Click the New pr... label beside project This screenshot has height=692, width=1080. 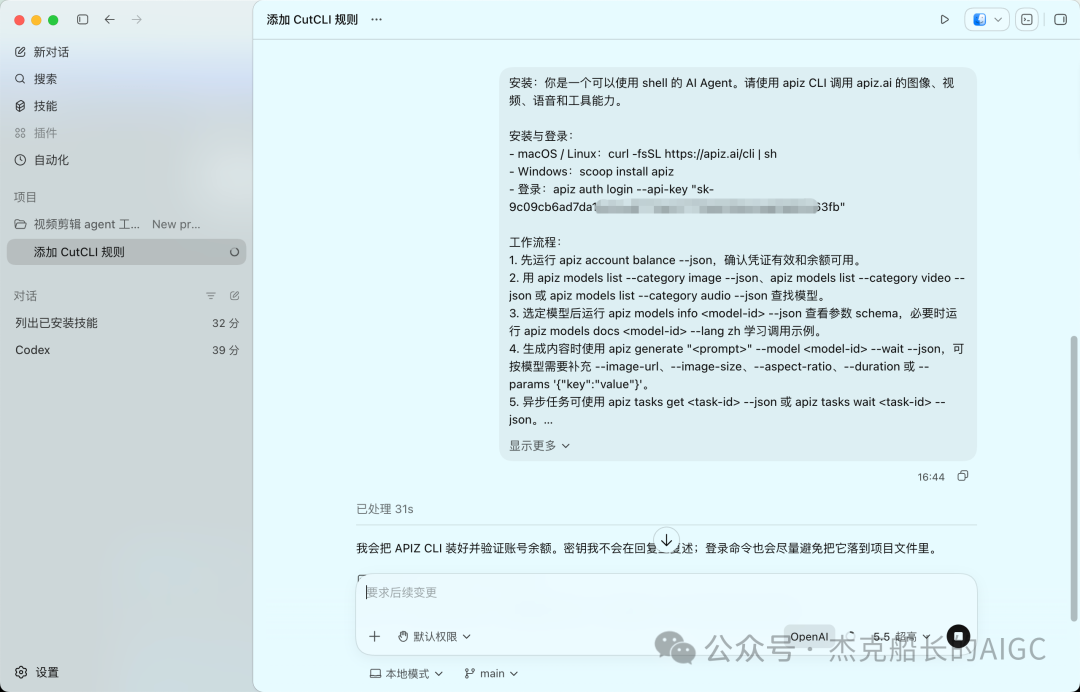[x=176, y=224]
